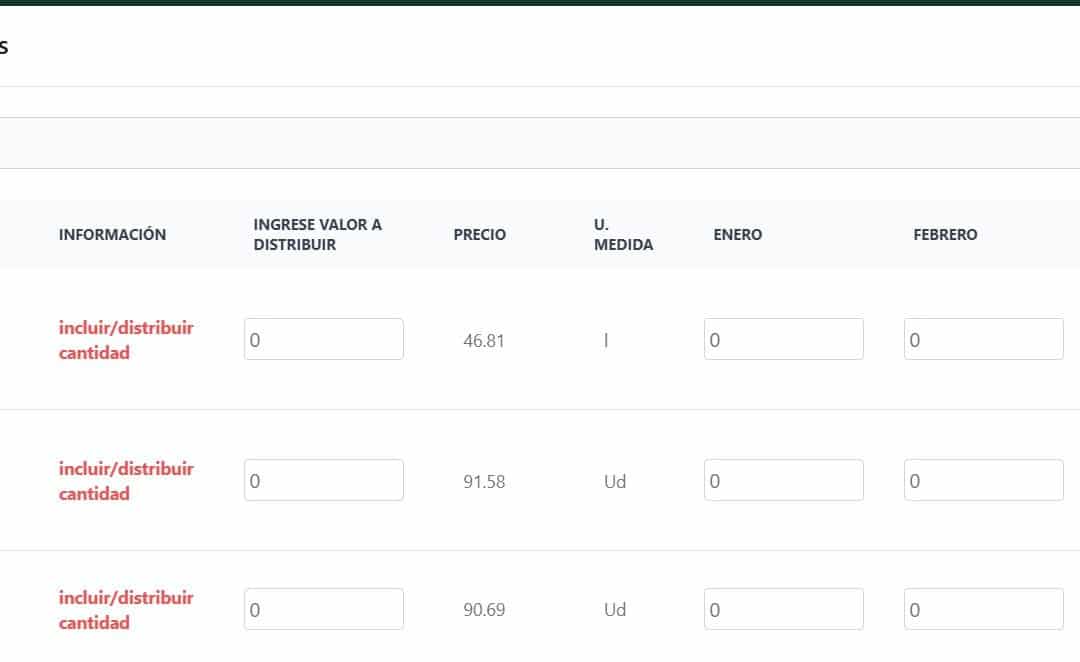Focus the value-to-distribute input in 46.81 row
The width and height of the screenshot is (1080, 662).
(324, 340)
